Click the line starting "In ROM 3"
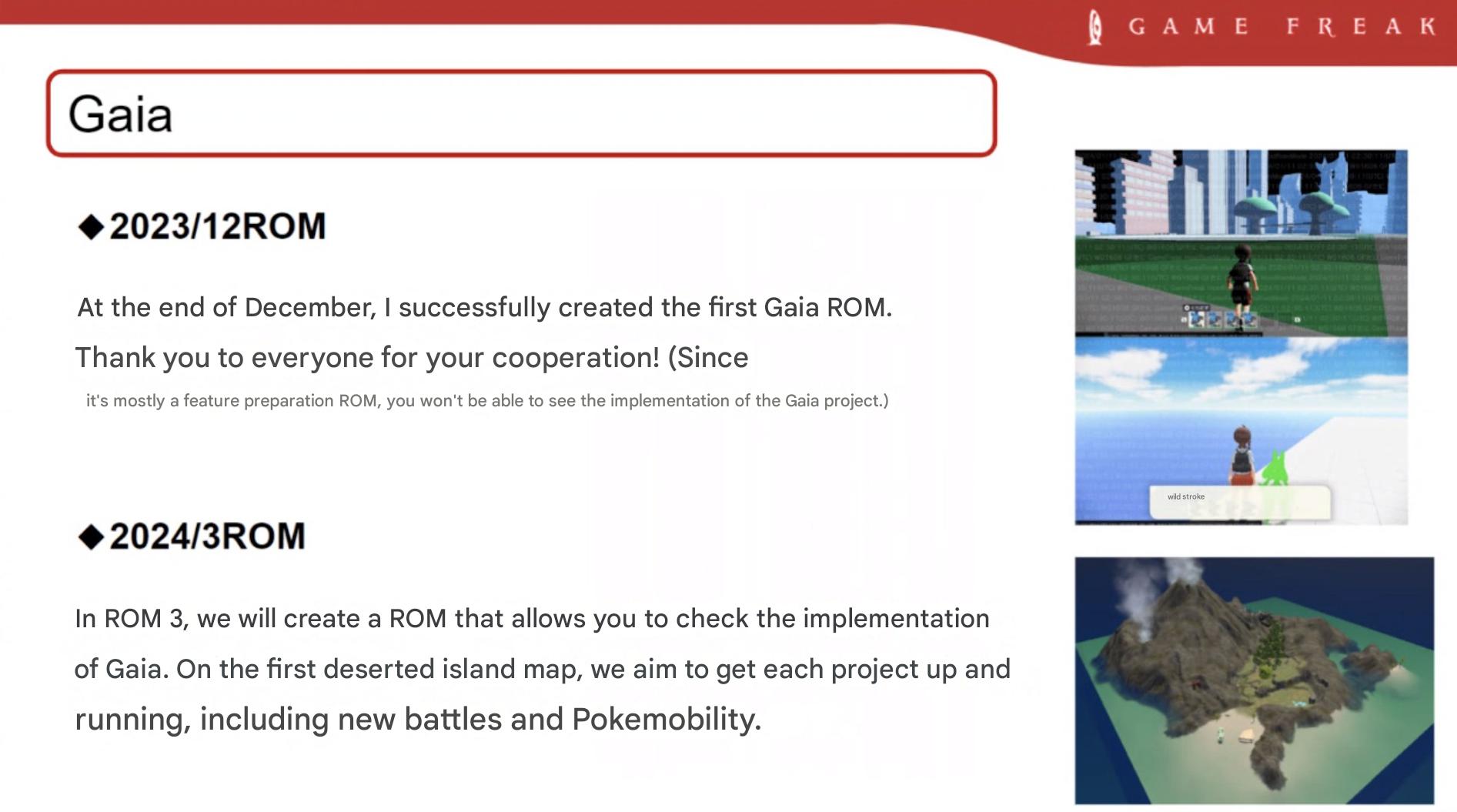Viewport: 1457px width, 812px height. [x=532, y=619]
